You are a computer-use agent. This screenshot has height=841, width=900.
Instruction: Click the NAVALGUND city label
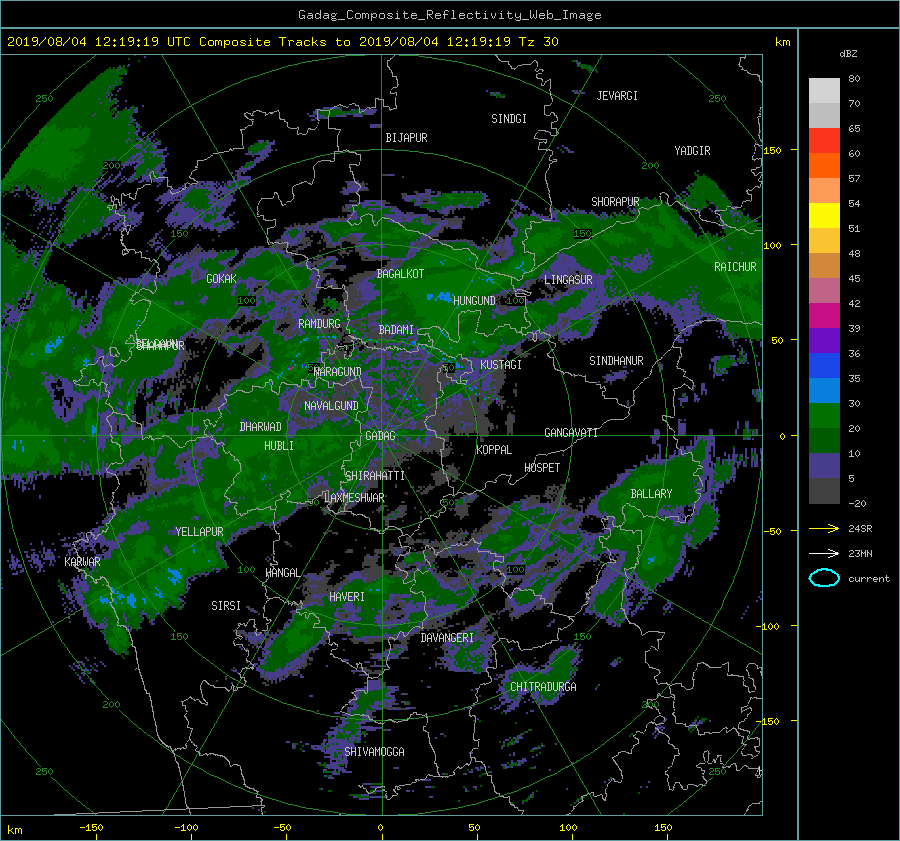[x=331, y=406]
